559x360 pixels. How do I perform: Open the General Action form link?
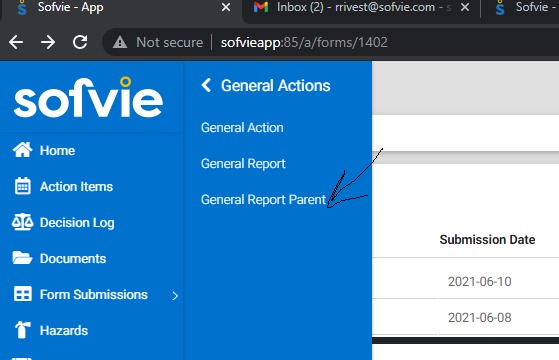tap(242, 128)
